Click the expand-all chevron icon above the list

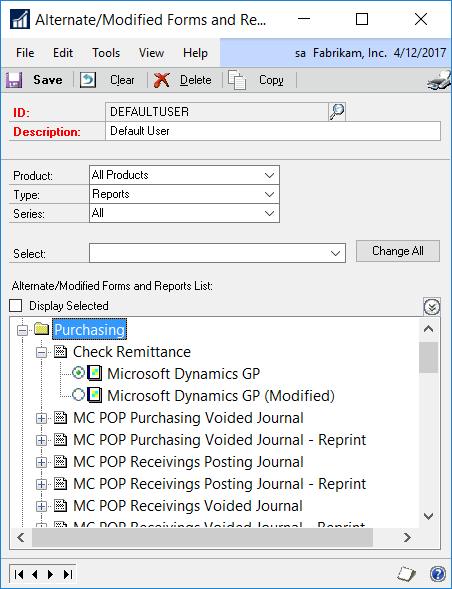point(432,307)
